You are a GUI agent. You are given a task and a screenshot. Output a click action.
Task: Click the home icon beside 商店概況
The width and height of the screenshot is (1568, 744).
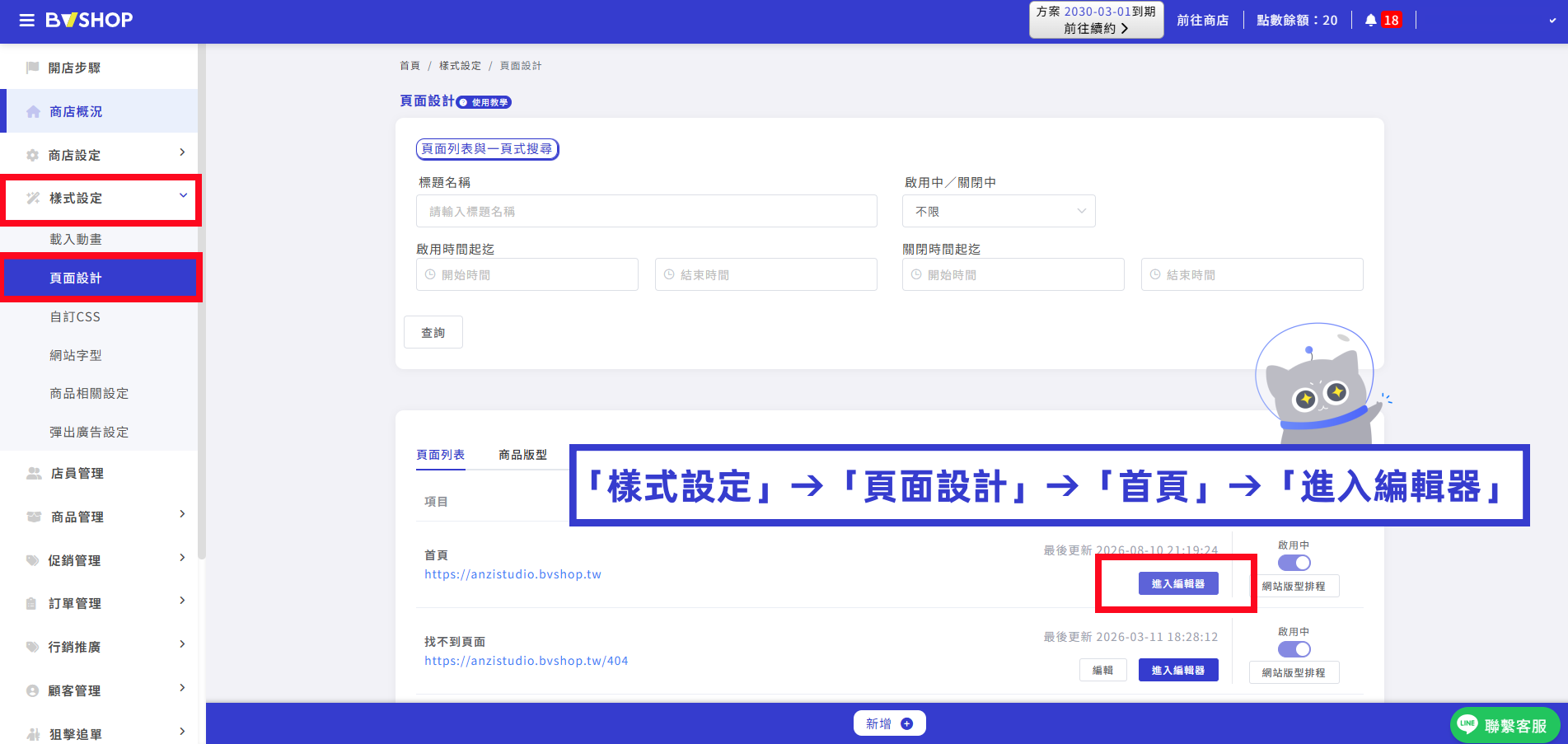[33, 111]
